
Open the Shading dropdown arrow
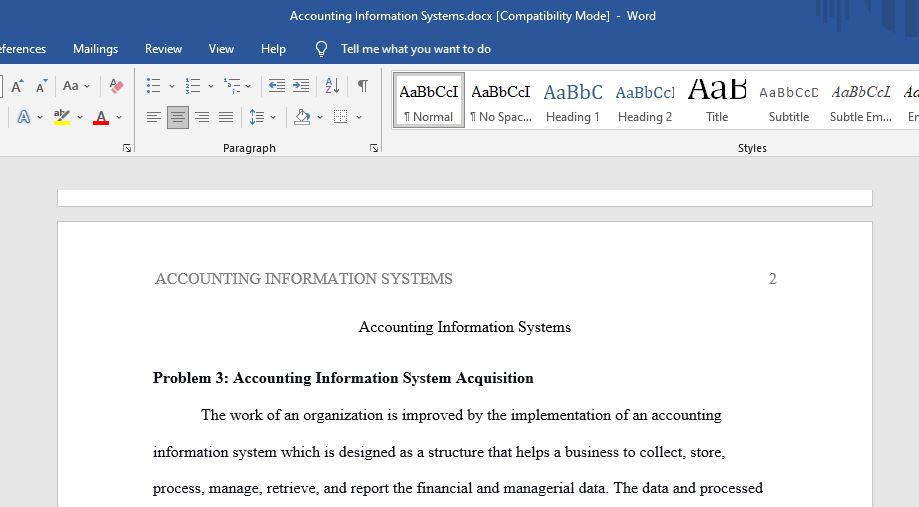coord(320,117)
